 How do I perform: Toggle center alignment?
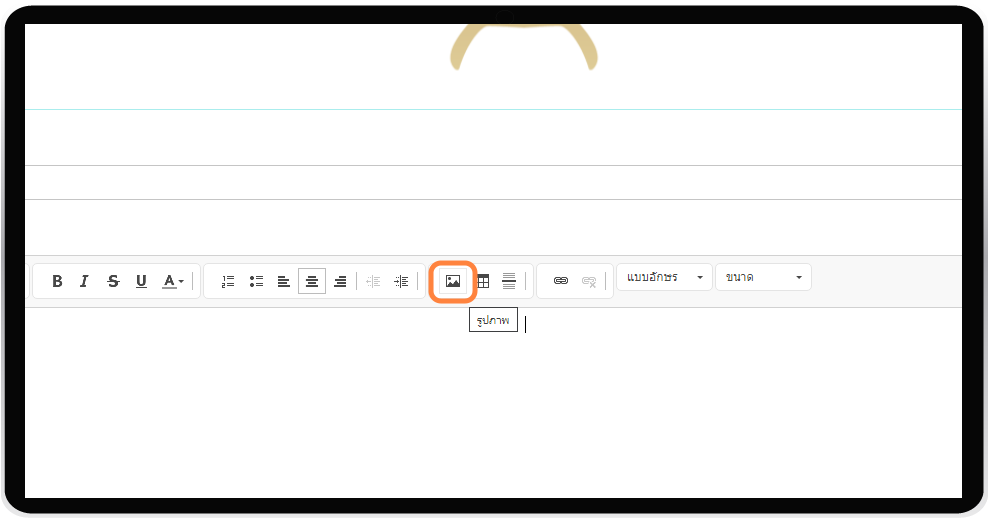click(312, 281)
